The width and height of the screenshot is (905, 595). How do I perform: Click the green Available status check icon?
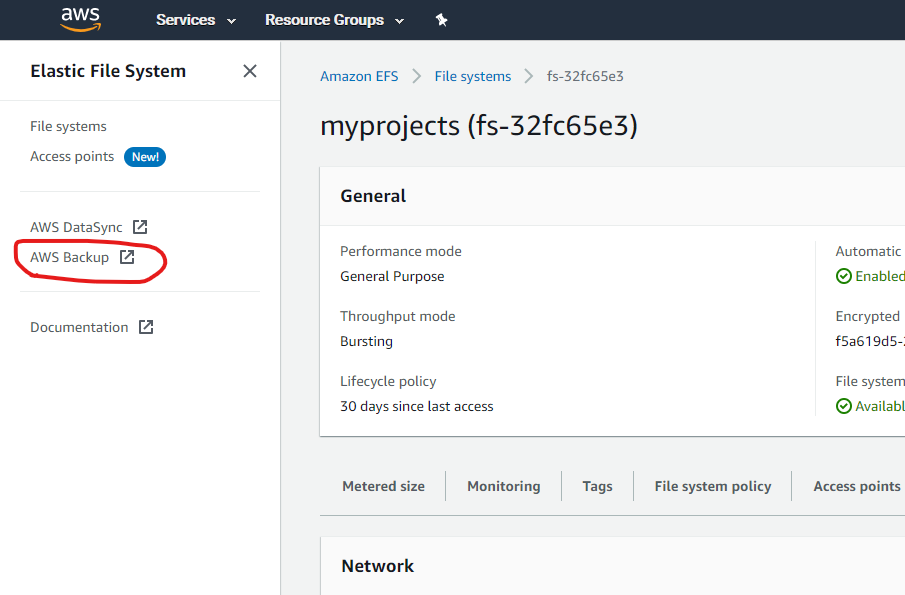click(843, 406)
